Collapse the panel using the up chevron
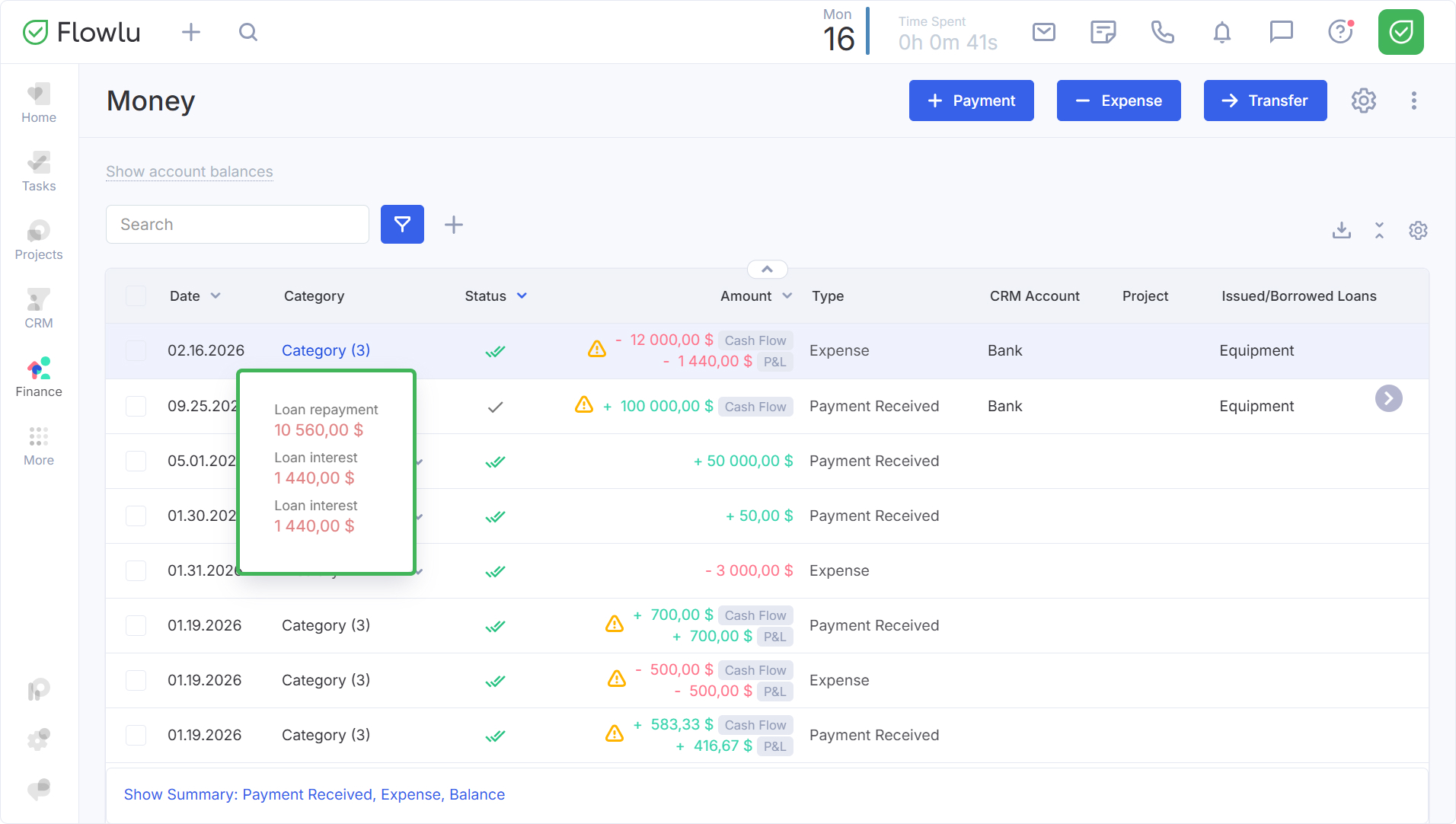Image resolution: width=1456 pixels, height=824 pixels. click(x=767, y=270)
